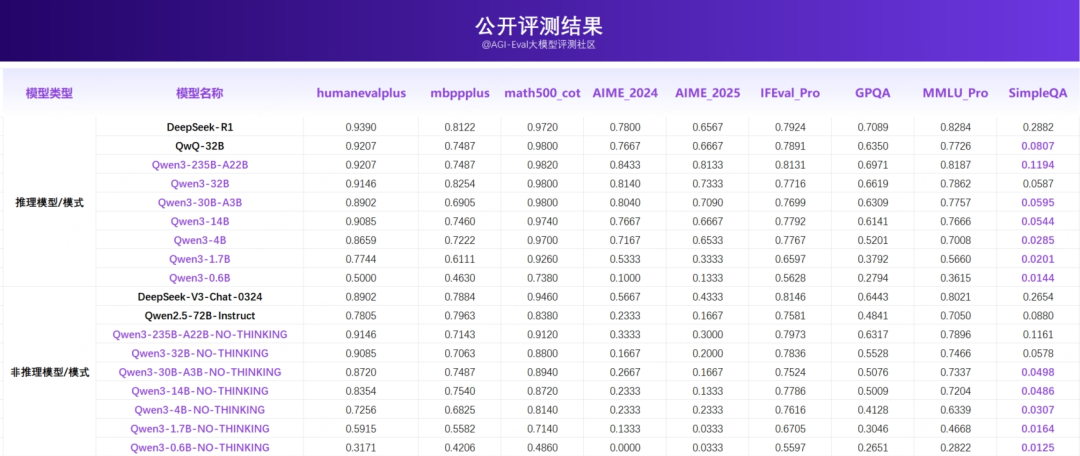This screenshot has width=1080, height=456.
Task: Select the AIME_2025 column header
Action: (x=707, y=93)
